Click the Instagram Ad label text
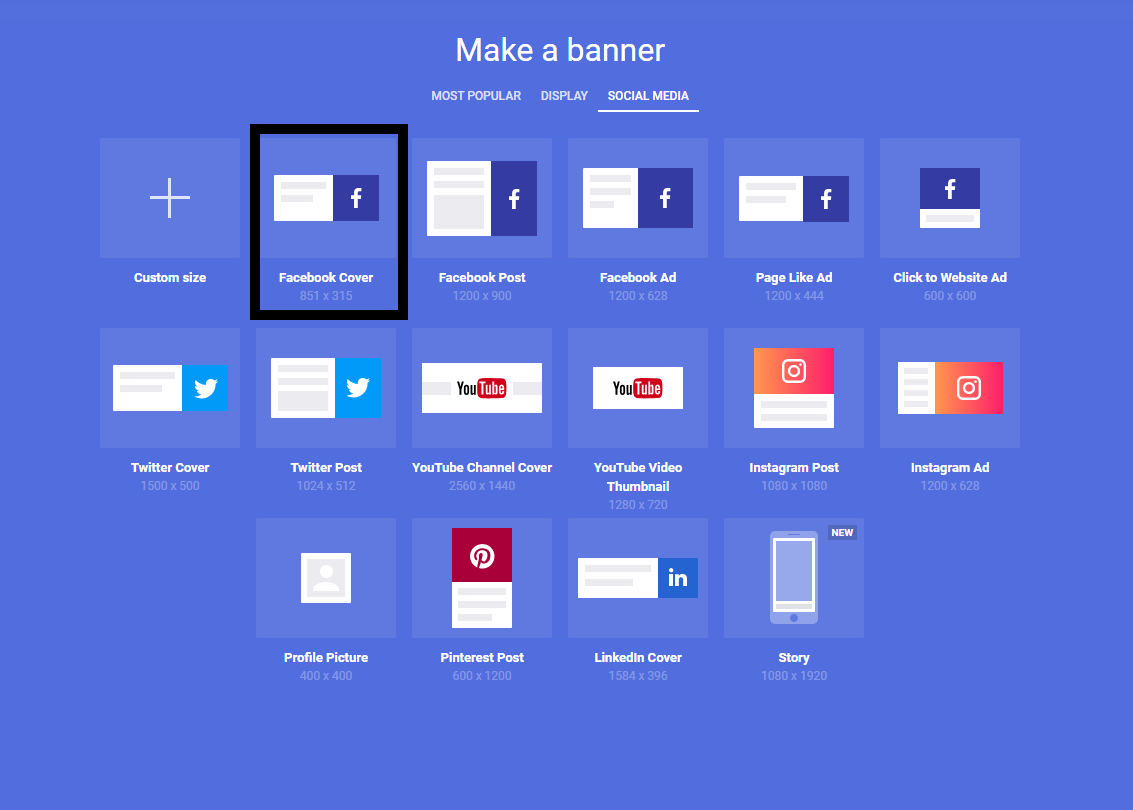Screen dimensions: 1133x810 click(x=949, y=468)
